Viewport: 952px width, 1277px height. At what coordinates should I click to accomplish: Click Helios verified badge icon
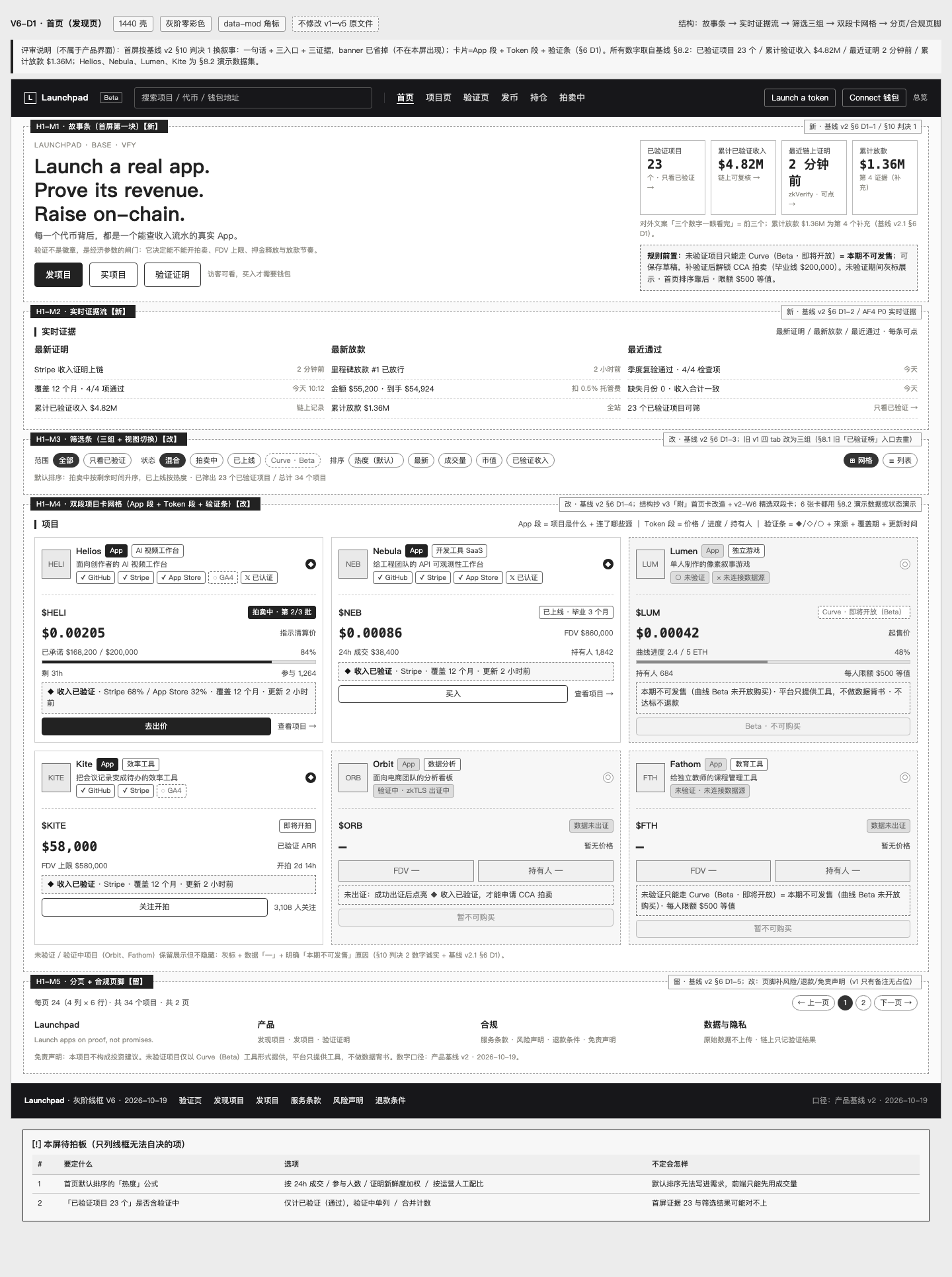(x=311, y=564)
